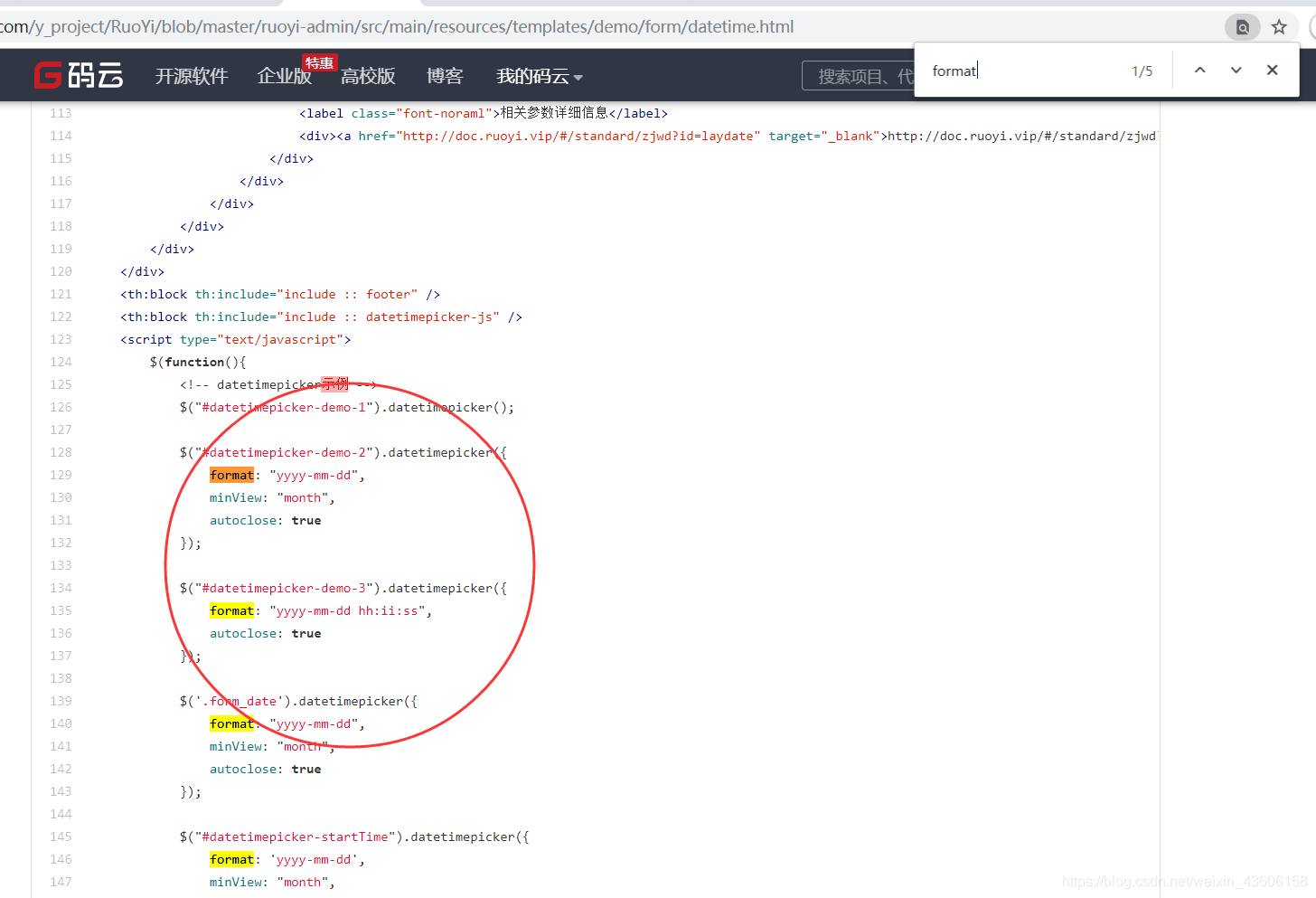Viewport: 1316px width, 898px height.
Task: Click the orange highlighted 'format' on line 129
Action: [232, 475]
